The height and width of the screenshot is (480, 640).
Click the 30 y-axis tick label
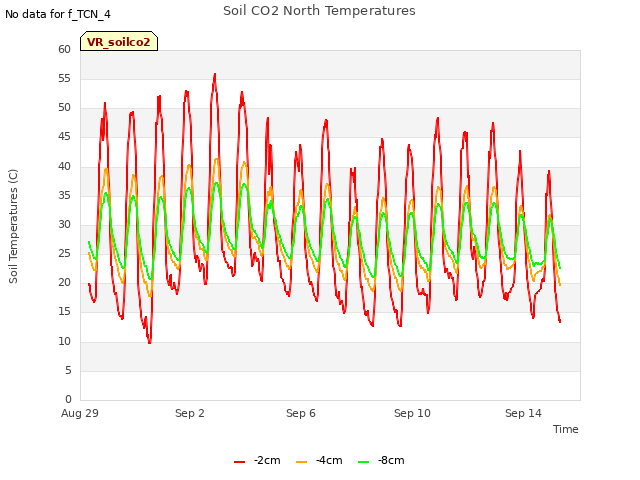[64, 224]
